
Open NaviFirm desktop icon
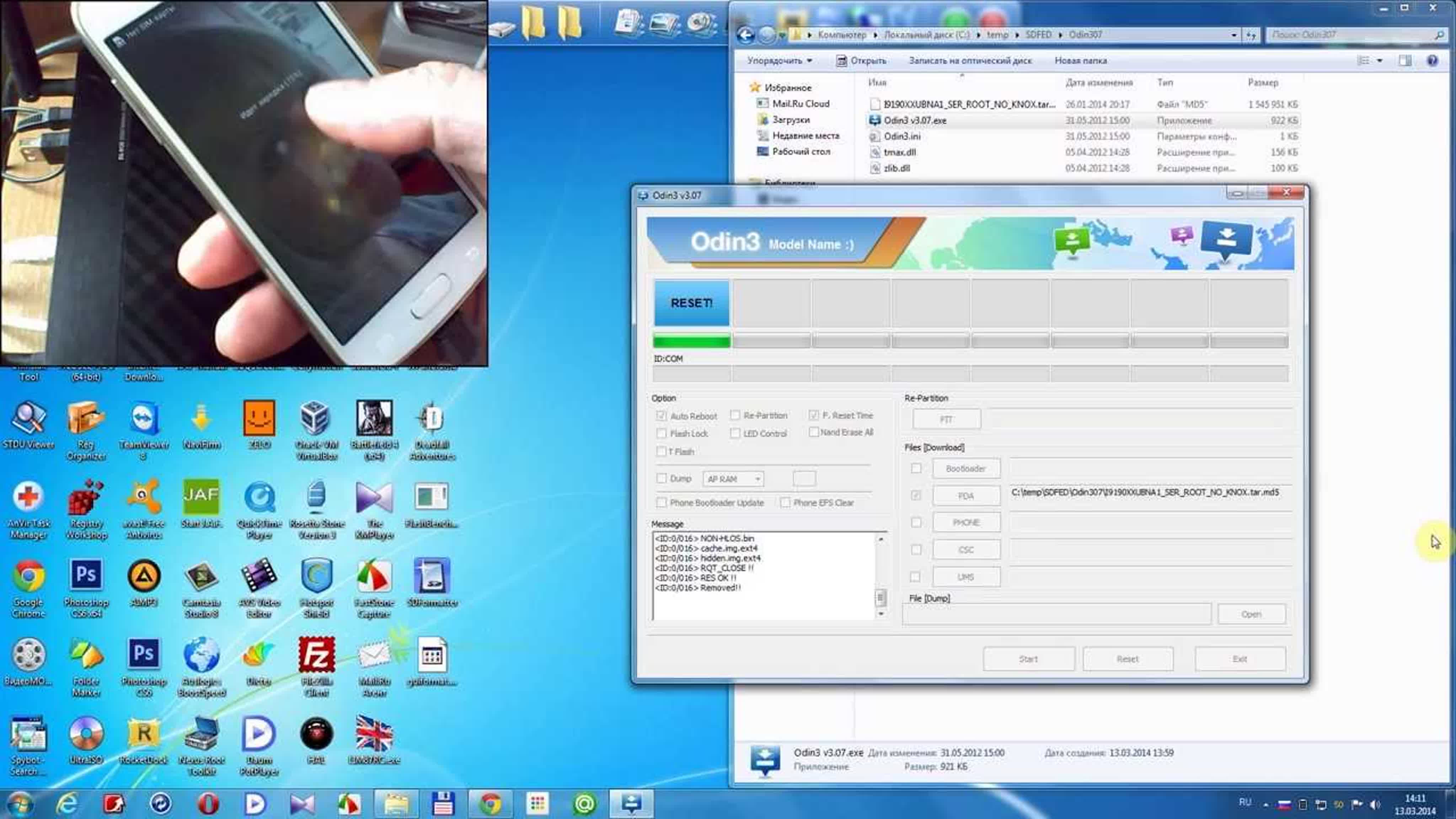[x=202, y=425]
